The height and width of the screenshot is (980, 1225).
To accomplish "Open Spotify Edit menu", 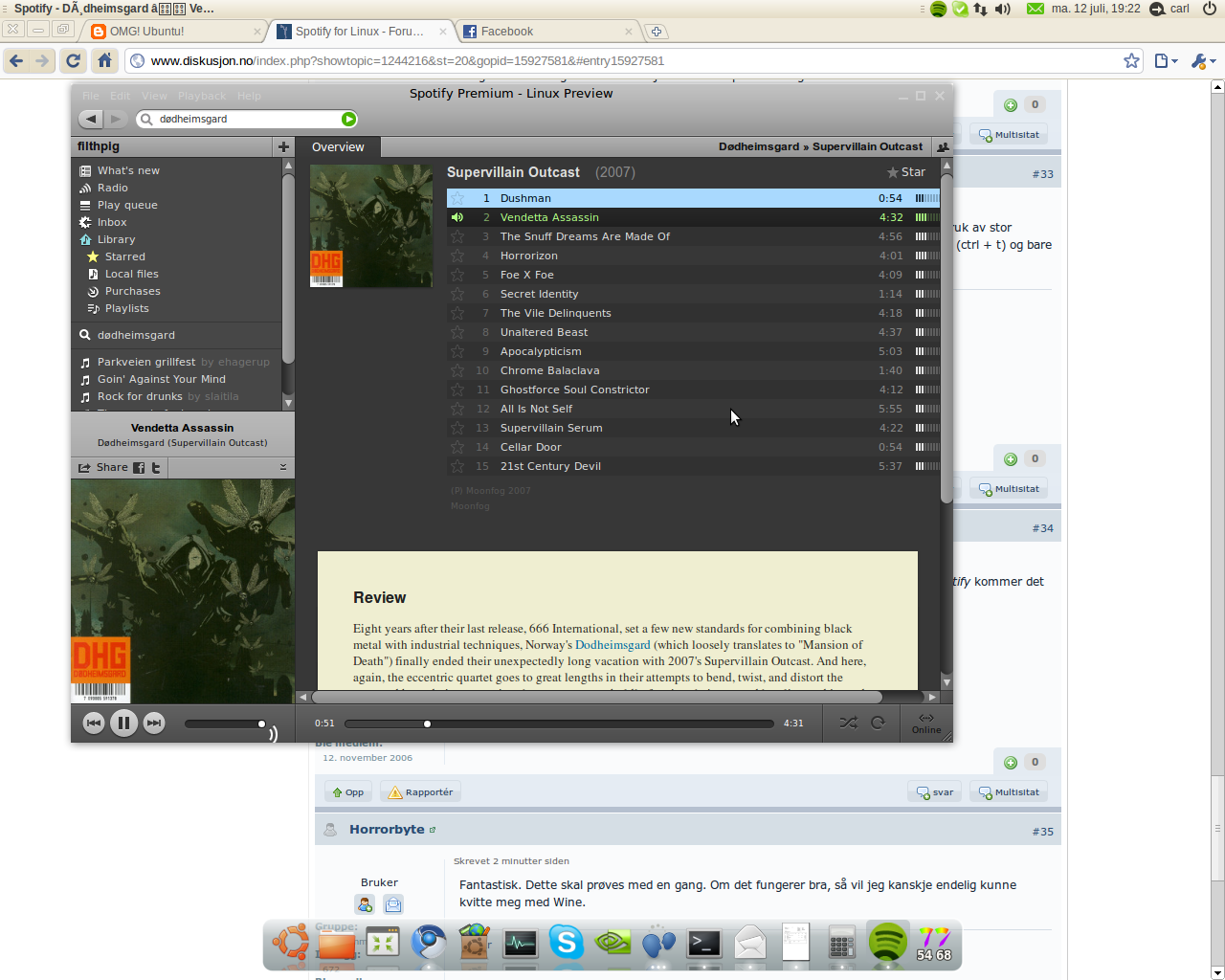I will coord(120,96).
